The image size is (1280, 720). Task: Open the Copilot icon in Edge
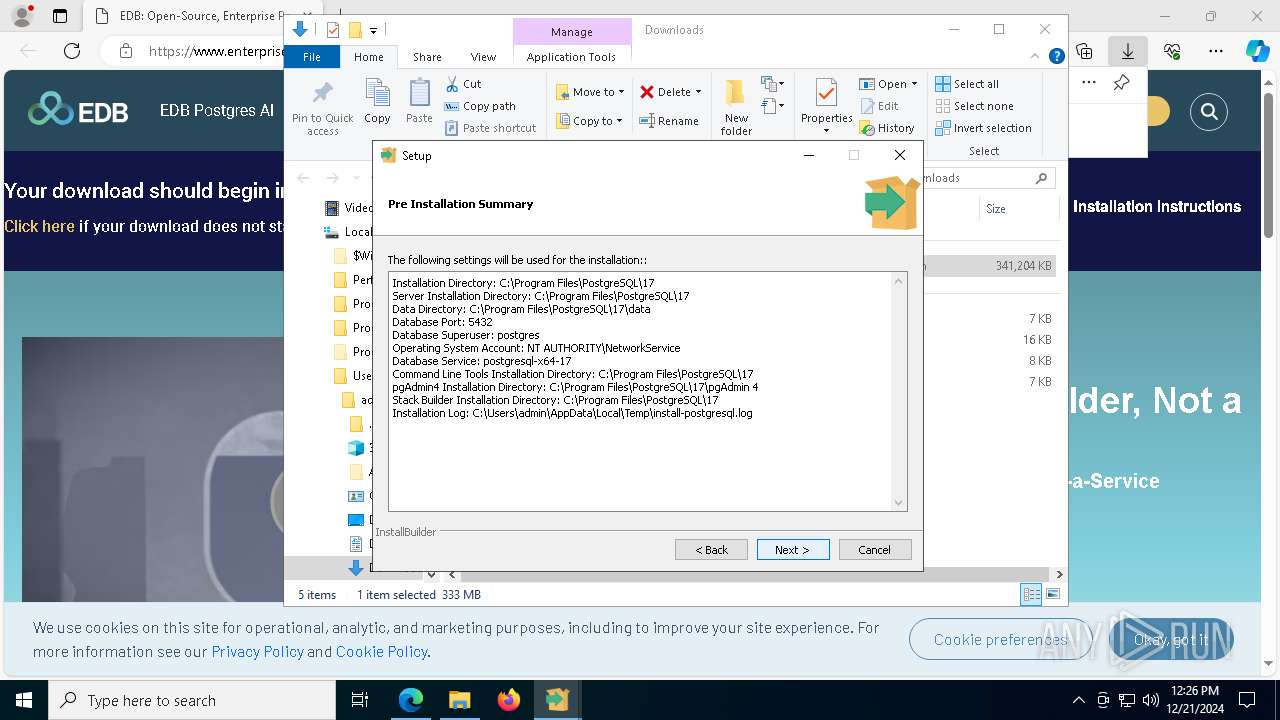[1257, 51]
